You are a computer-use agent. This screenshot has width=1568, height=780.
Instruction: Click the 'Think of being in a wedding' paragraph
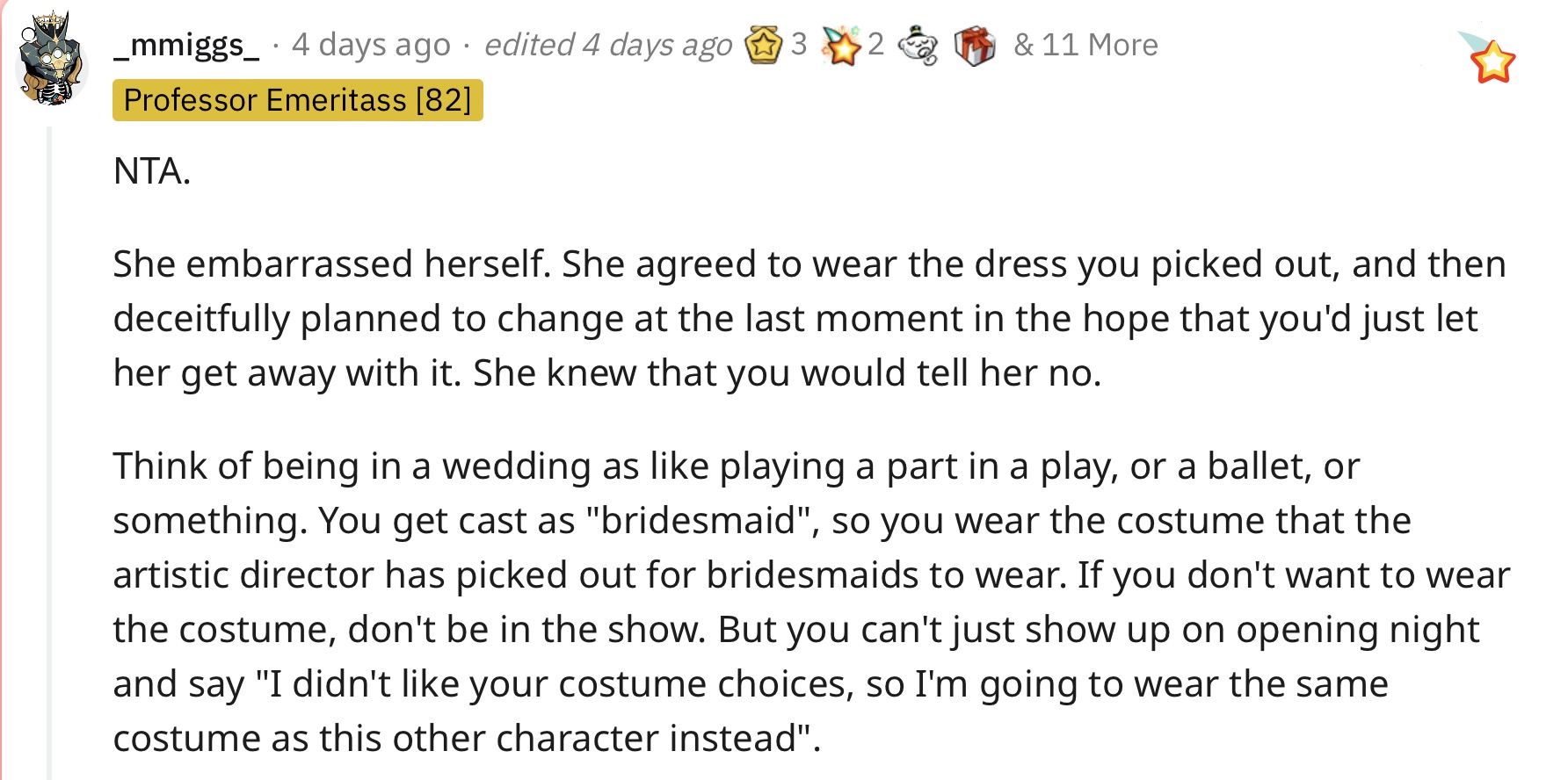point(811,602)
